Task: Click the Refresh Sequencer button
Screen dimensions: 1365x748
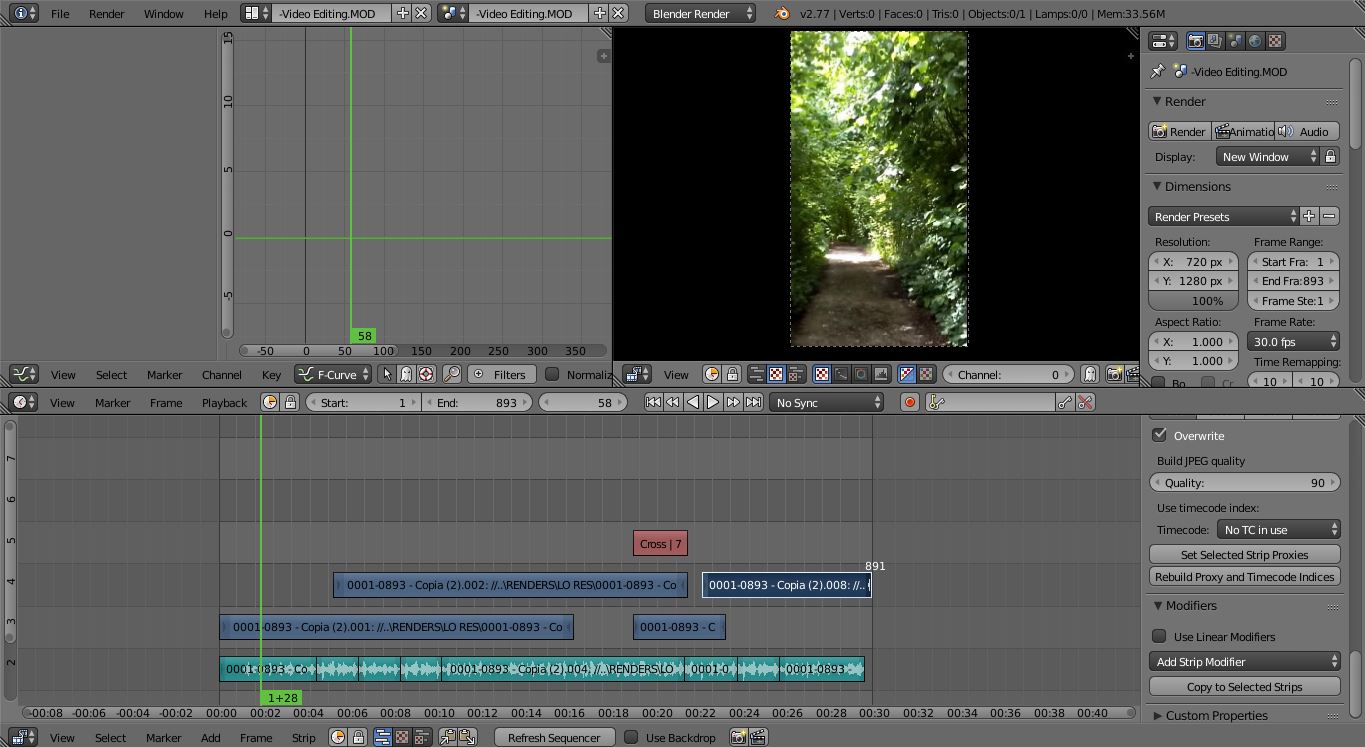Action: click(554, 737)
